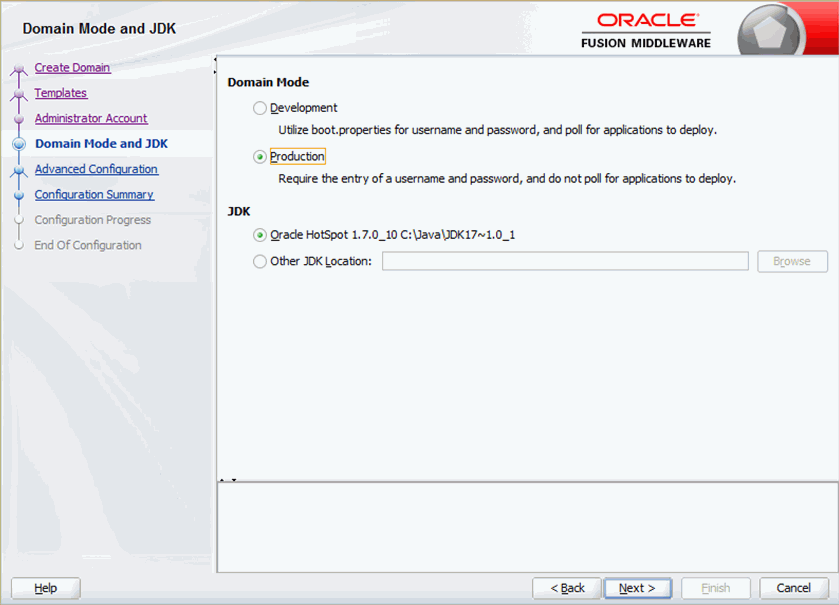
Task: Choose the Oracle HotSpot 1.7.0_10 JDK
Action: [260, 237]
